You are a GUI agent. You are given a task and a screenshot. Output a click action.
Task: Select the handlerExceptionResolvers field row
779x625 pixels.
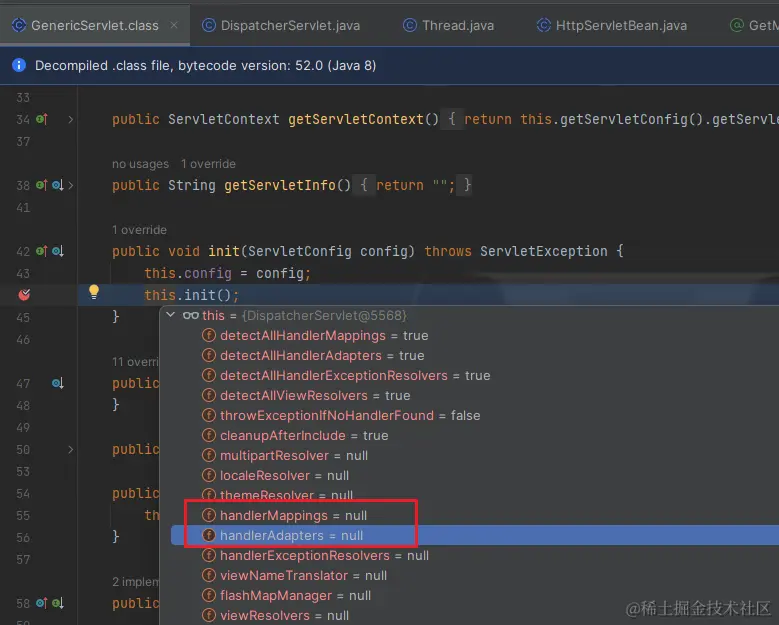[x=474, y=555]
